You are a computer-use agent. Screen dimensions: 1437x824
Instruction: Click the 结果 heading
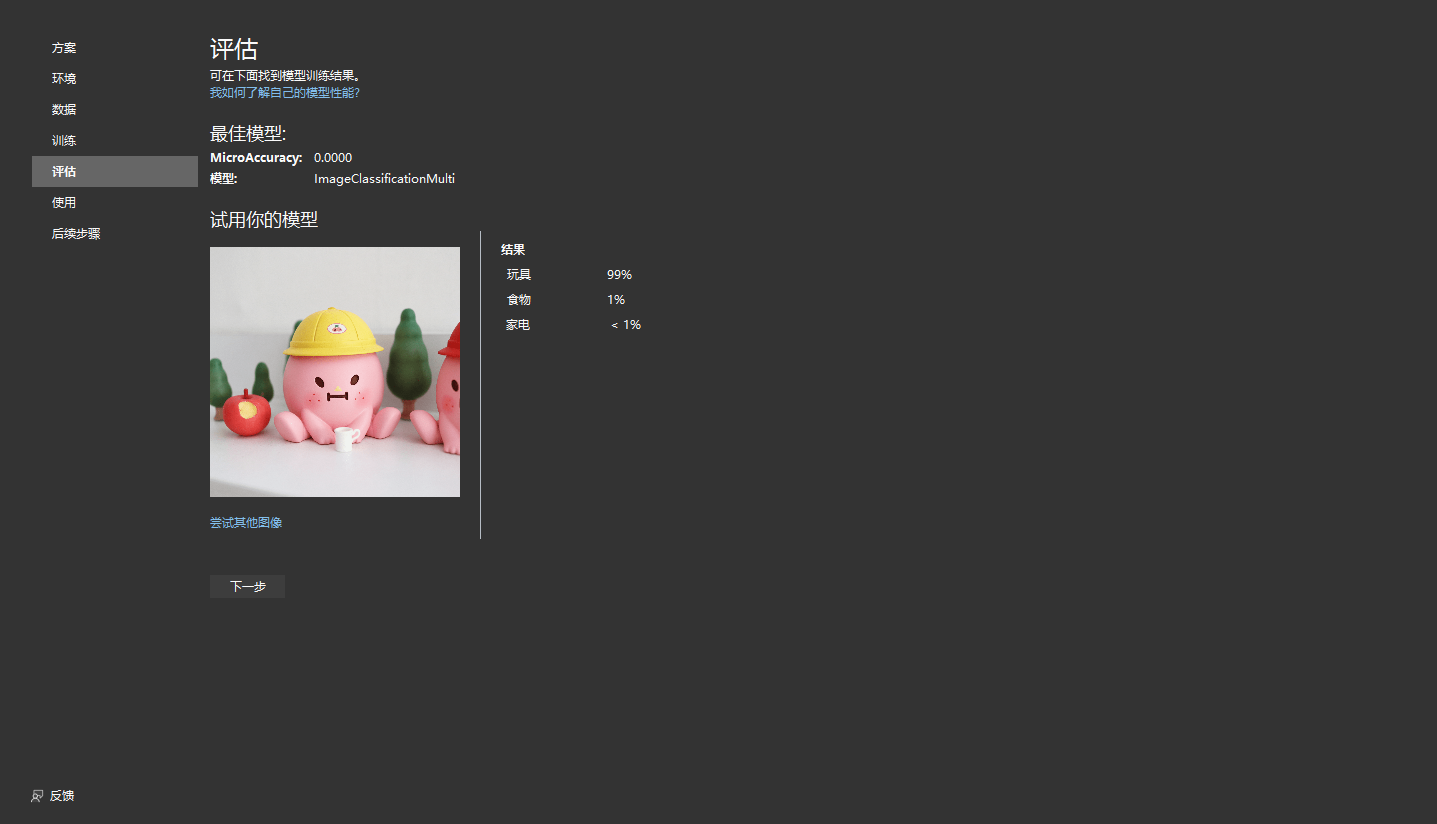pos(513,250)
